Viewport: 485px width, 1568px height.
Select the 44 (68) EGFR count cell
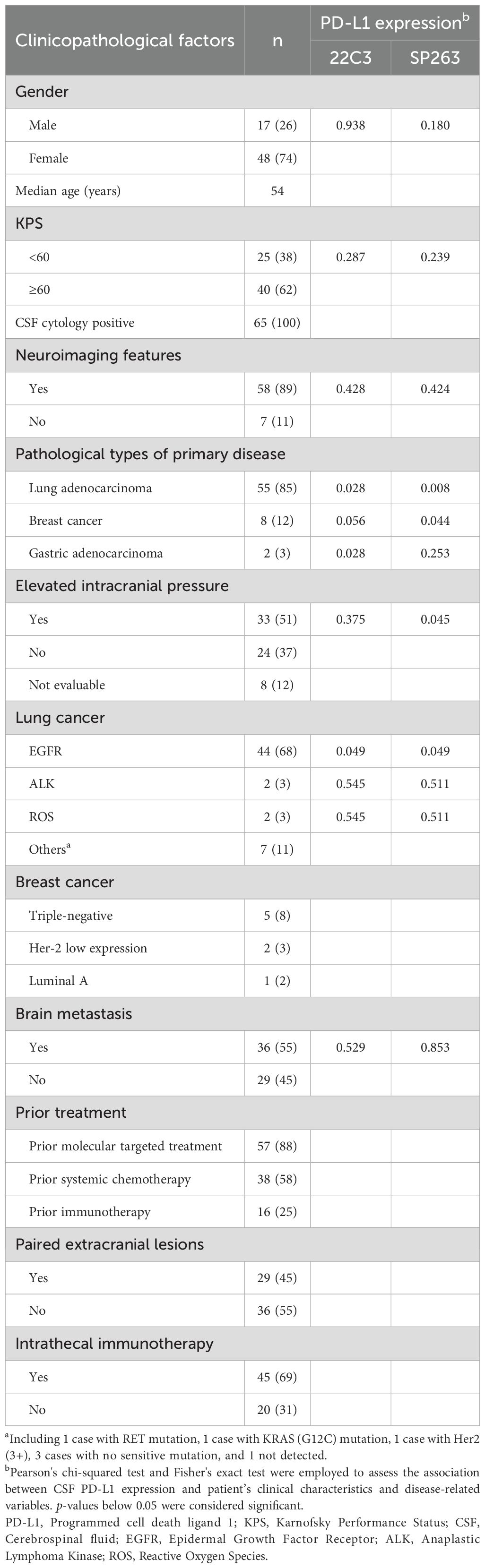(x=277, y=751)
